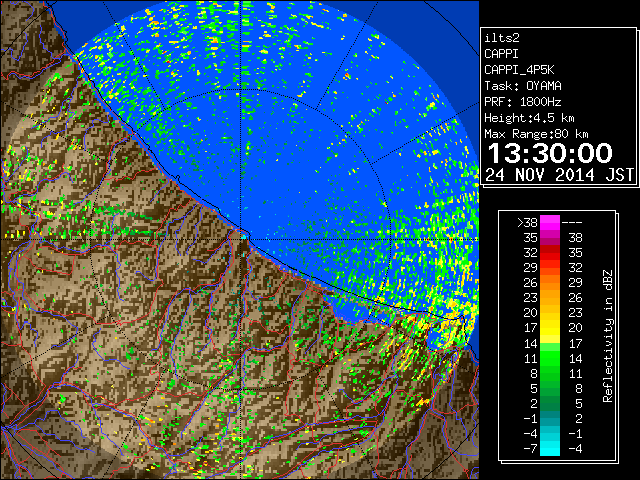This screenshot has width=640, height=480.
Task: Select the 'Max Range:80 km' text
Action: 536,134
